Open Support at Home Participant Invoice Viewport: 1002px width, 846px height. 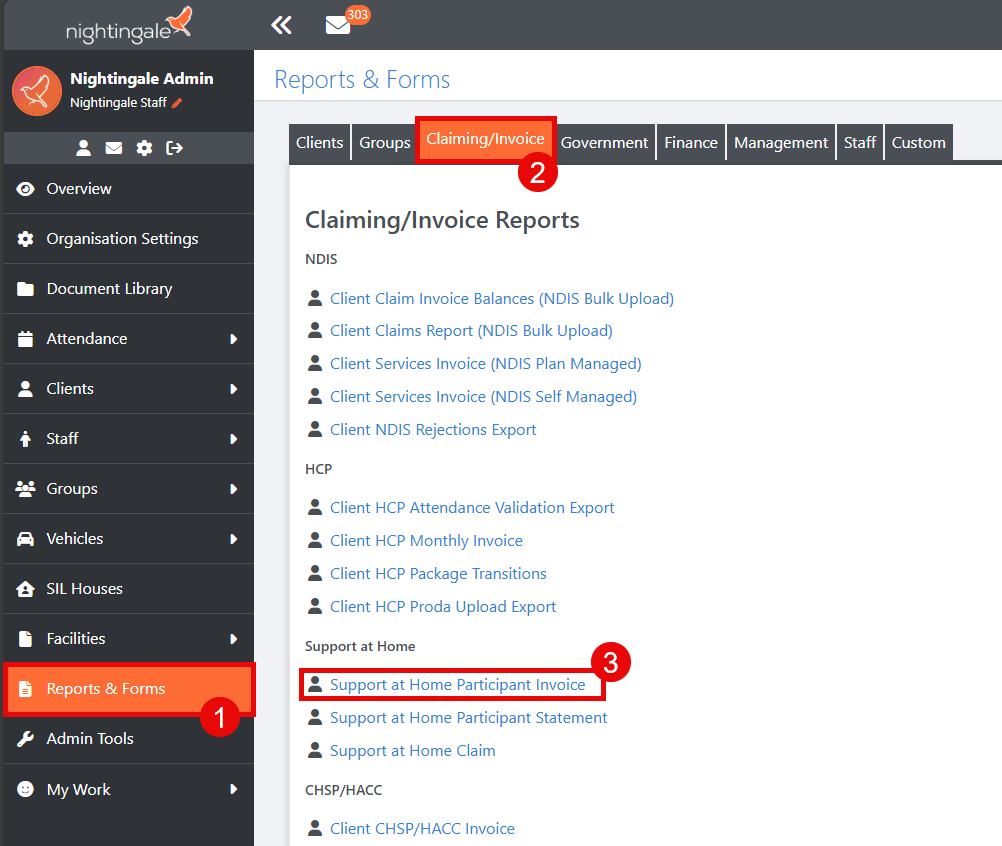point(458,684)
